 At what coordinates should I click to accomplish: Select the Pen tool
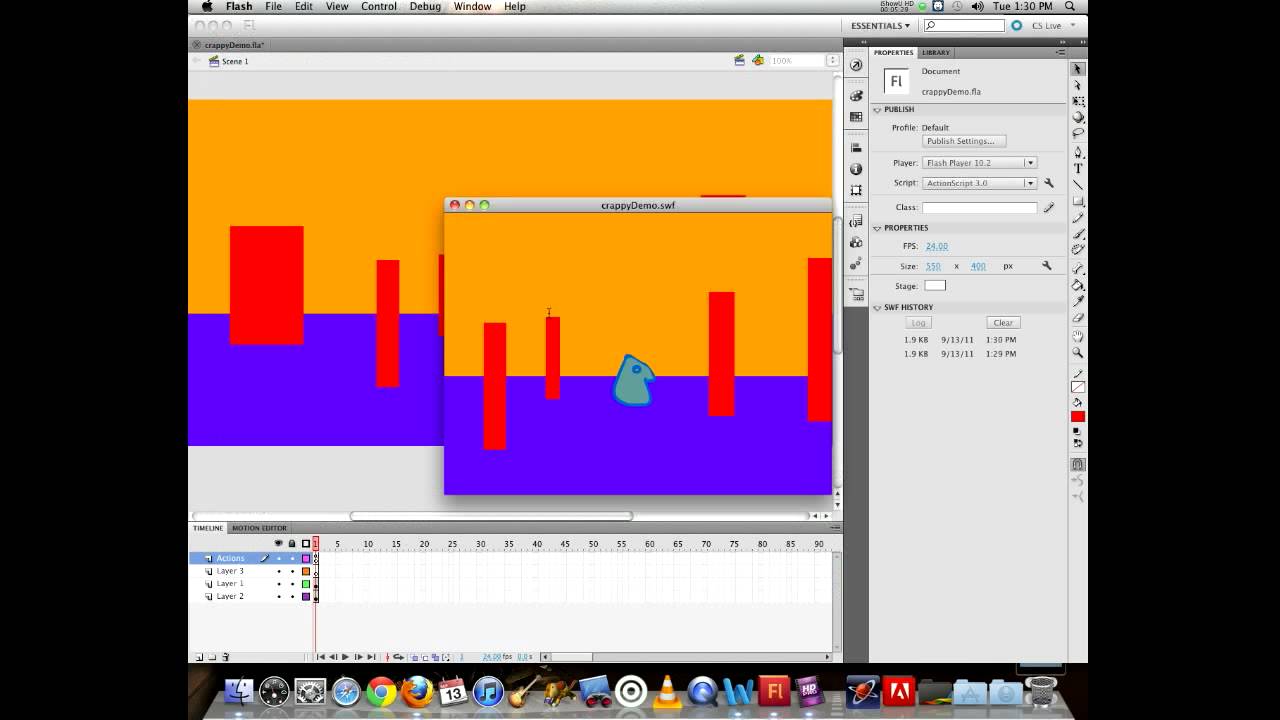click(1078, 152)
